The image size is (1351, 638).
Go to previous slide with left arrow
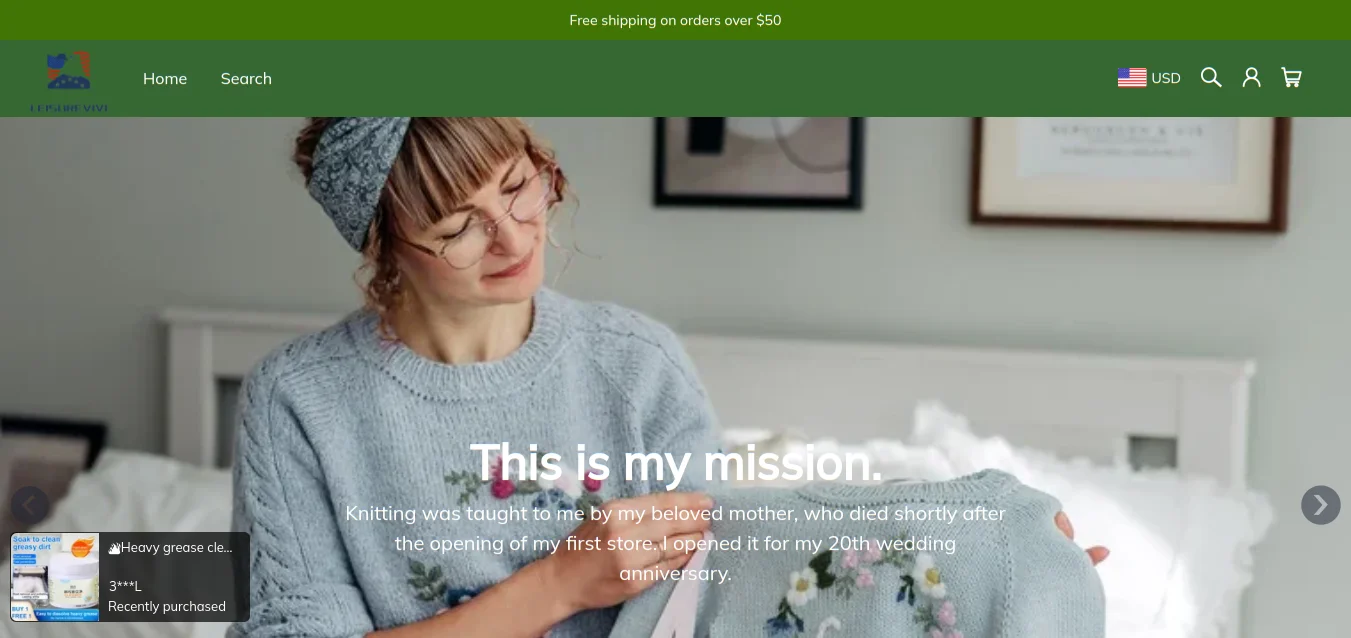(x=30, y=505)
